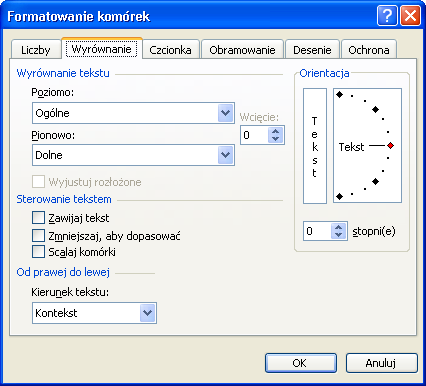426x386 pixels.
Task: Enable the Zawijaj tekst checkbox
Action: pyautogui.click(x=38, y=218)
